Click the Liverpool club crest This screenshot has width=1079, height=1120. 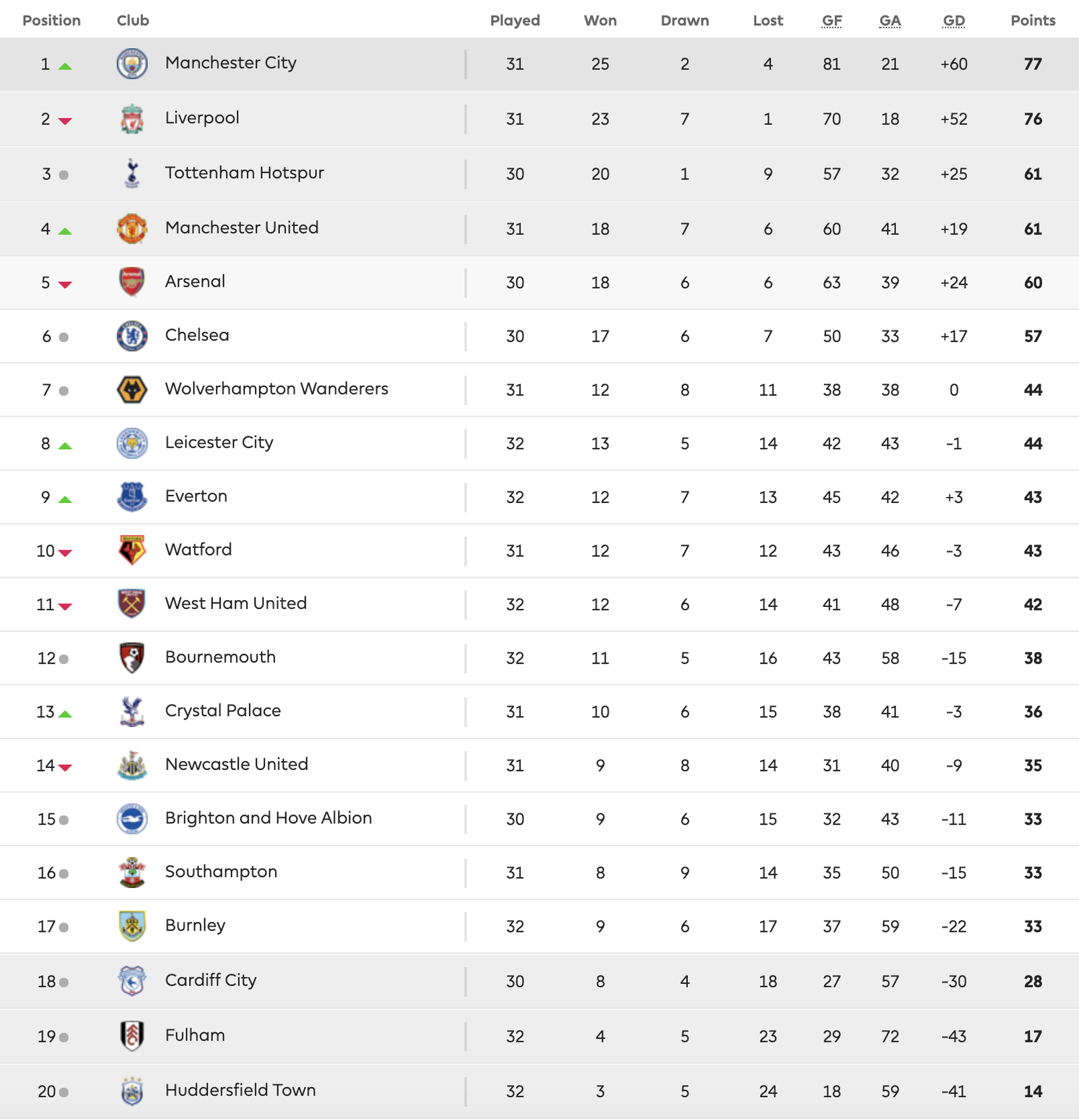tap(132, 119)
